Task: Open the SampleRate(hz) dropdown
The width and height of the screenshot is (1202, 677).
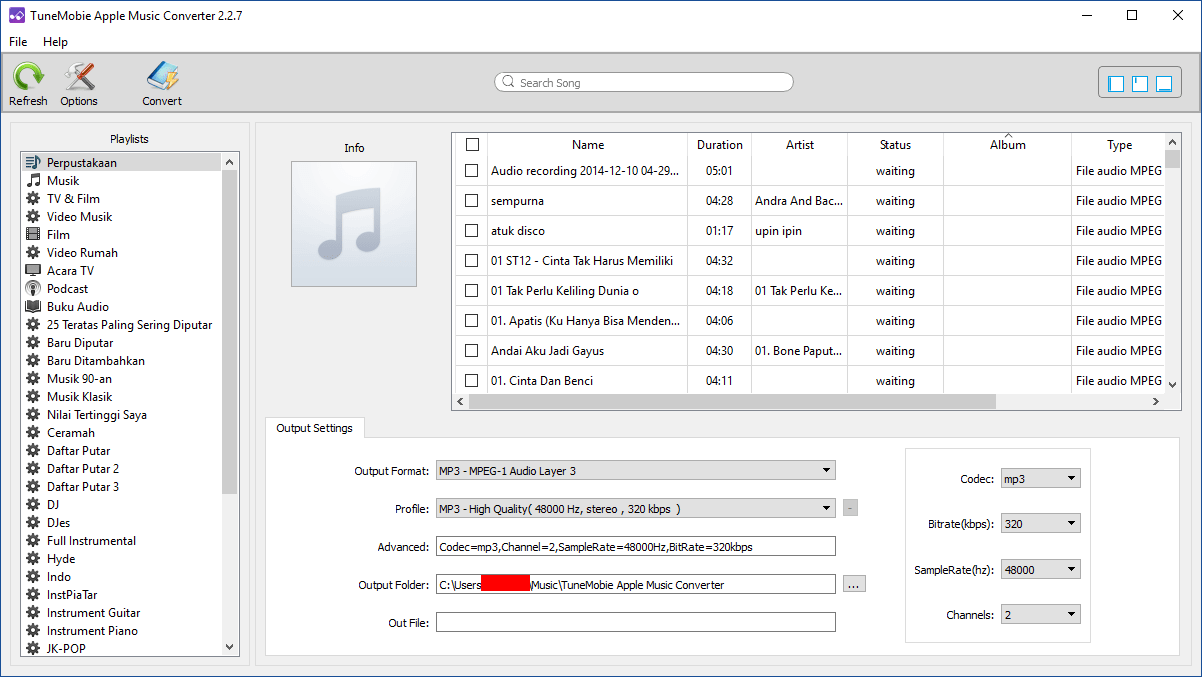Action: [1041, 569]
